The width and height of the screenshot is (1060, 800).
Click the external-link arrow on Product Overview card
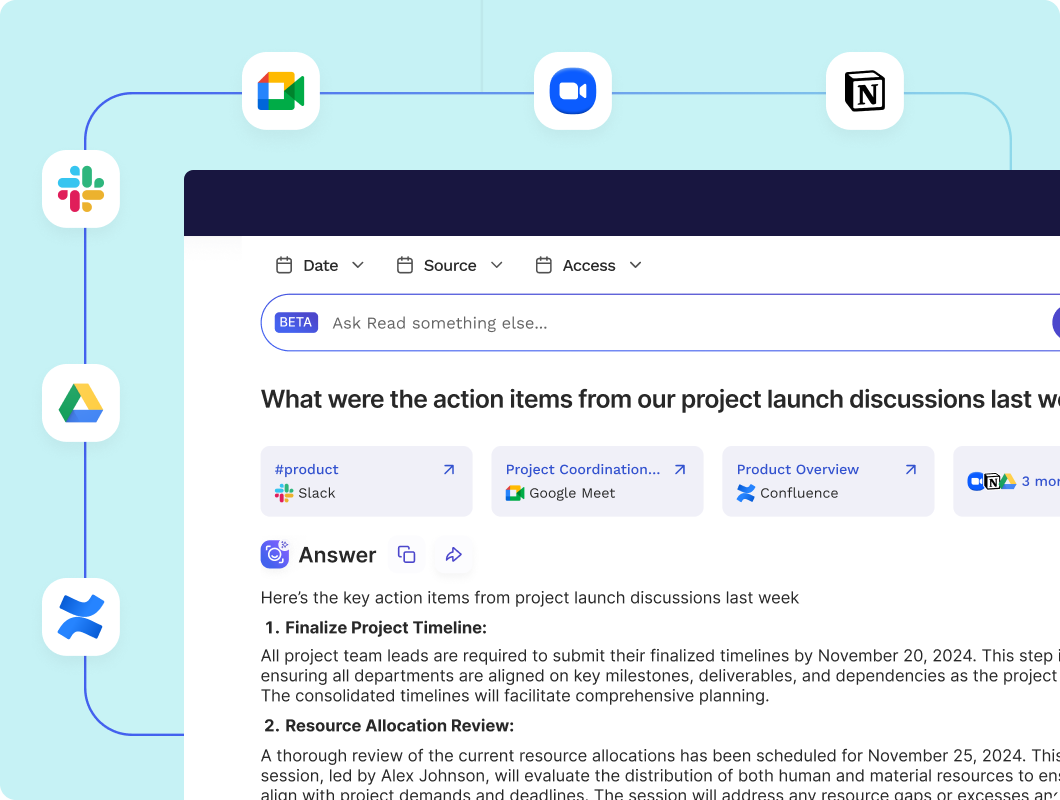pos(910,468)
